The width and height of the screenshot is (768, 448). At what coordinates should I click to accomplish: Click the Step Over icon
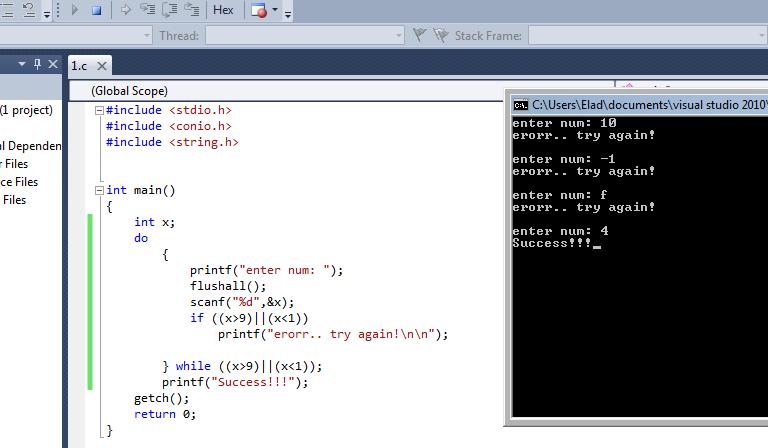click(170, 10)
